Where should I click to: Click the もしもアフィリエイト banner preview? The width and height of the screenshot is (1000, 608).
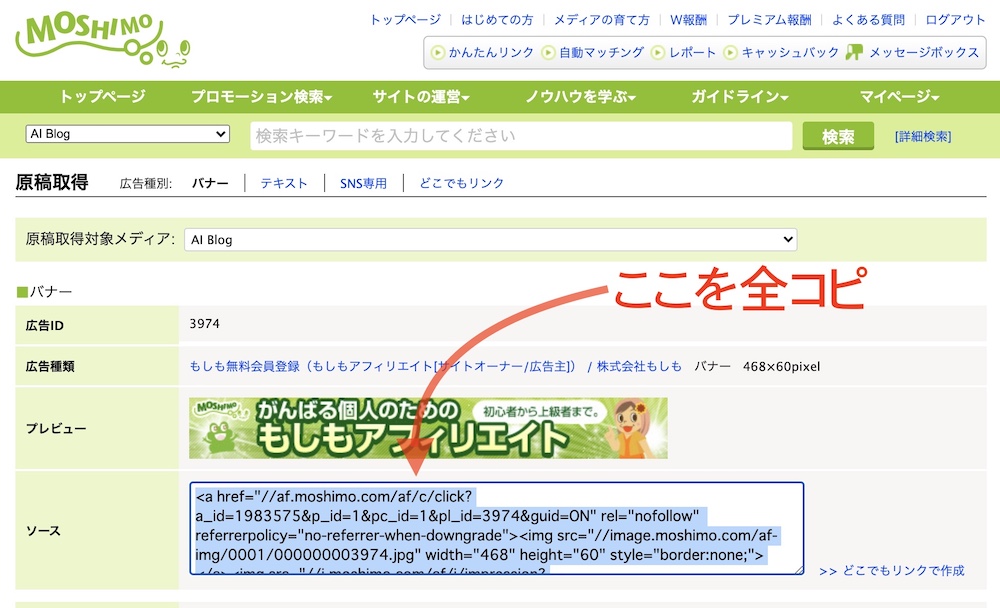point(429,428)
